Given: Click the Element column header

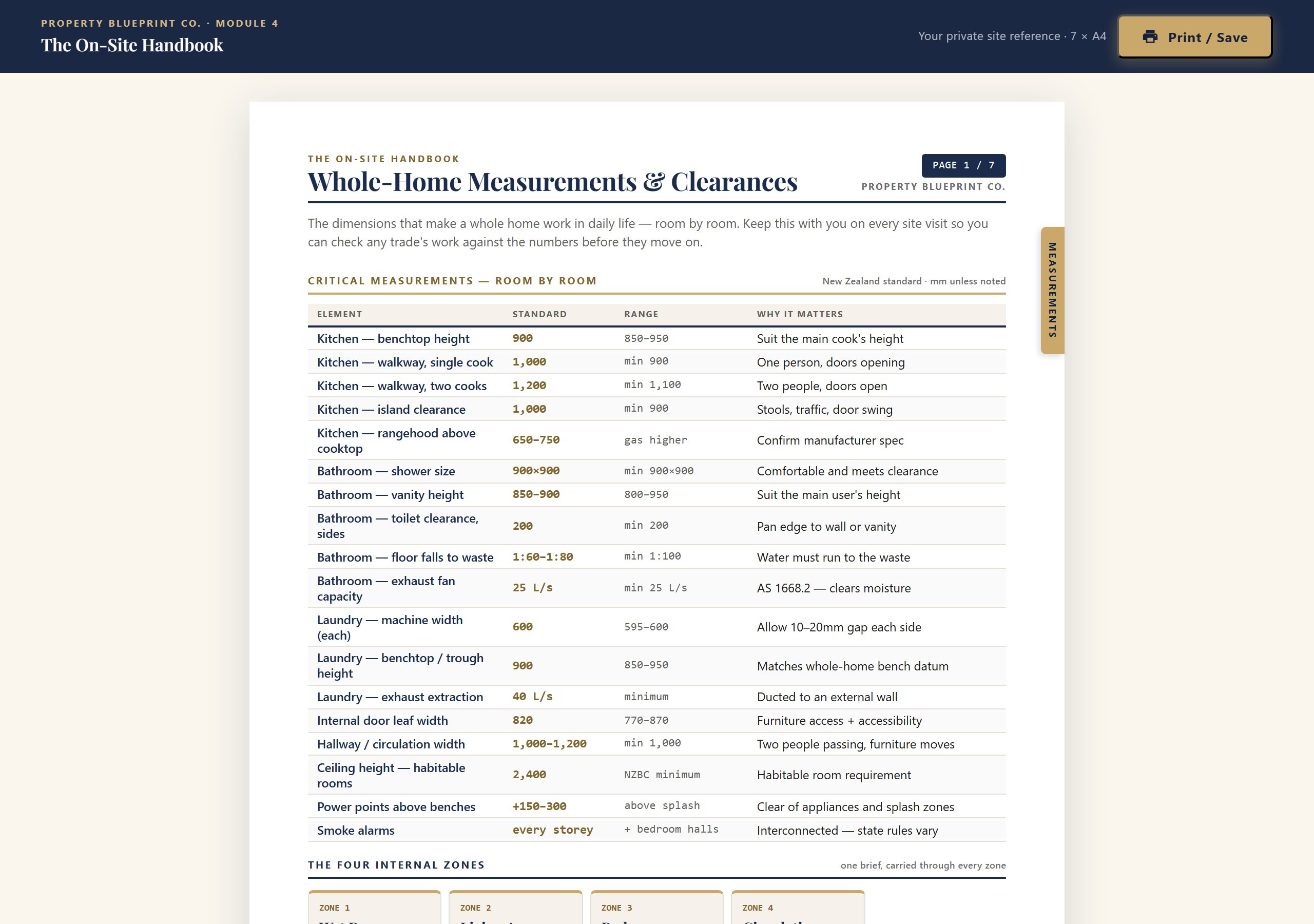Looking at the screenshot, I should point(339,314).
